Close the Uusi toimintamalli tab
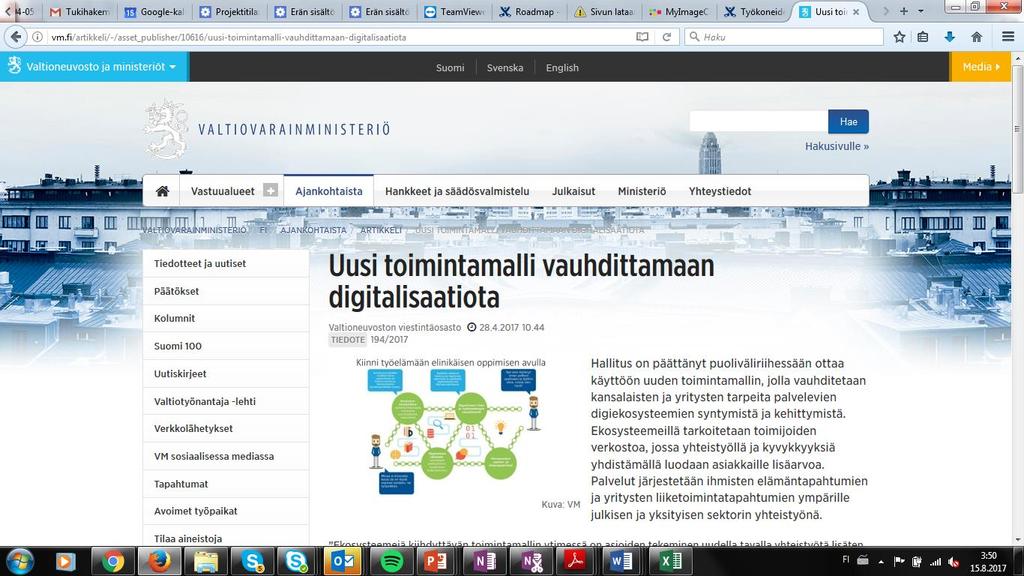Screen dimensions: 1024x576 tap(856, 12)
